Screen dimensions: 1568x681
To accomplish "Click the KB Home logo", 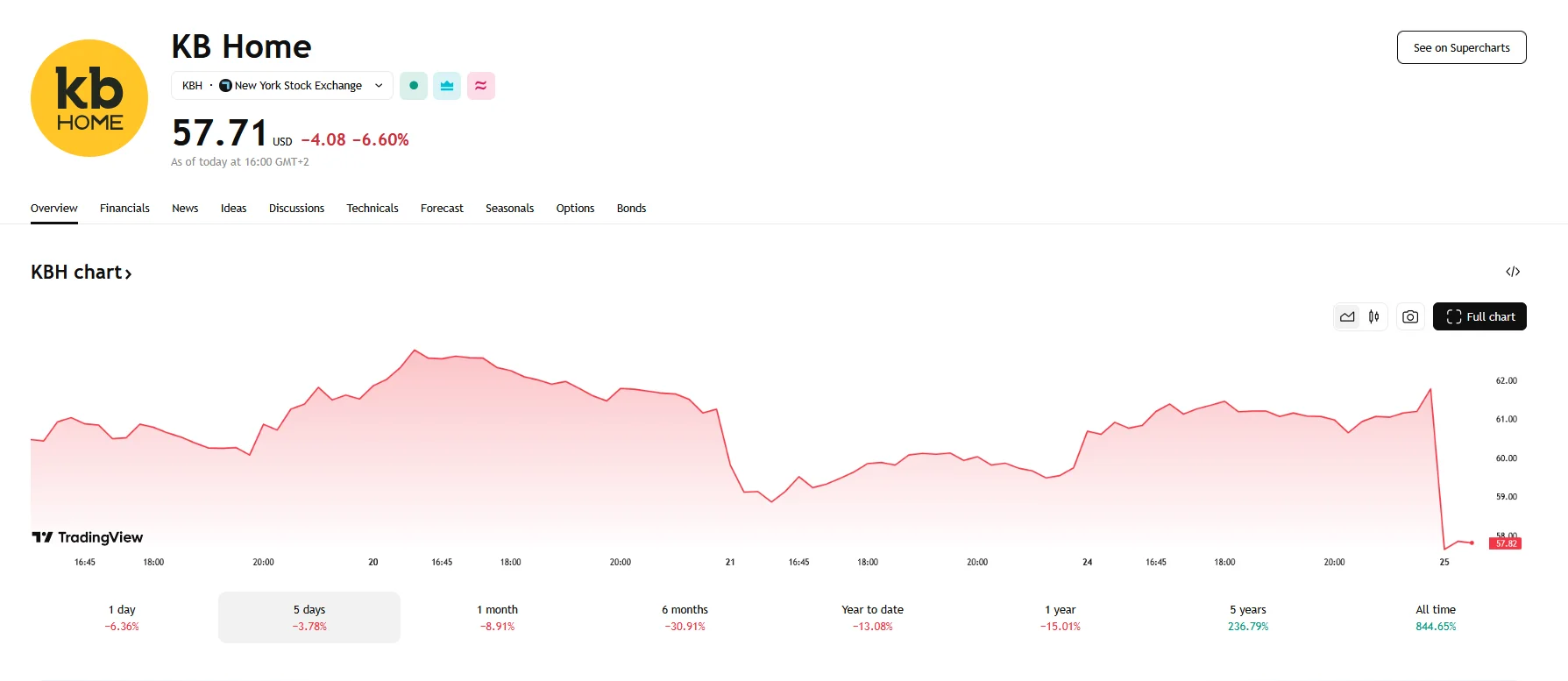I will coord(89,98).
